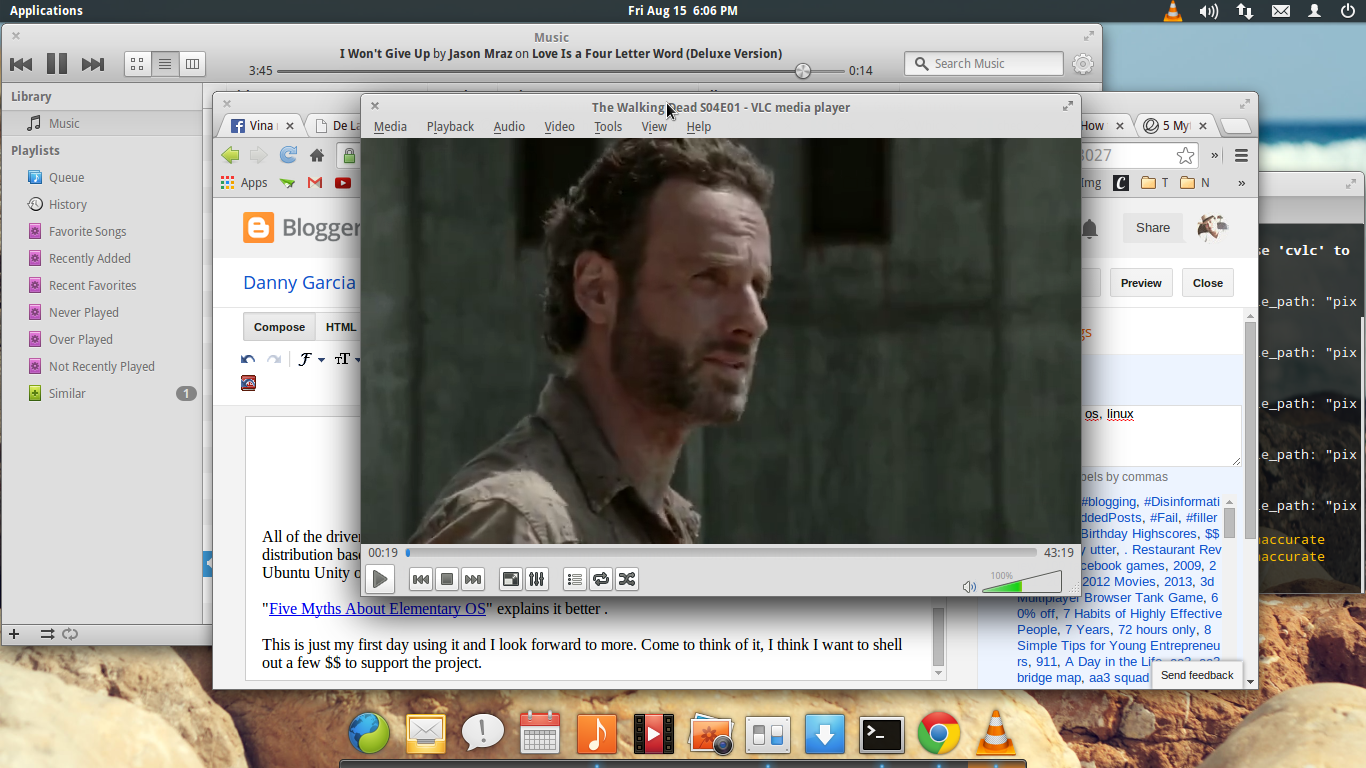Bookmark this page with star icon

[1185, 155]
